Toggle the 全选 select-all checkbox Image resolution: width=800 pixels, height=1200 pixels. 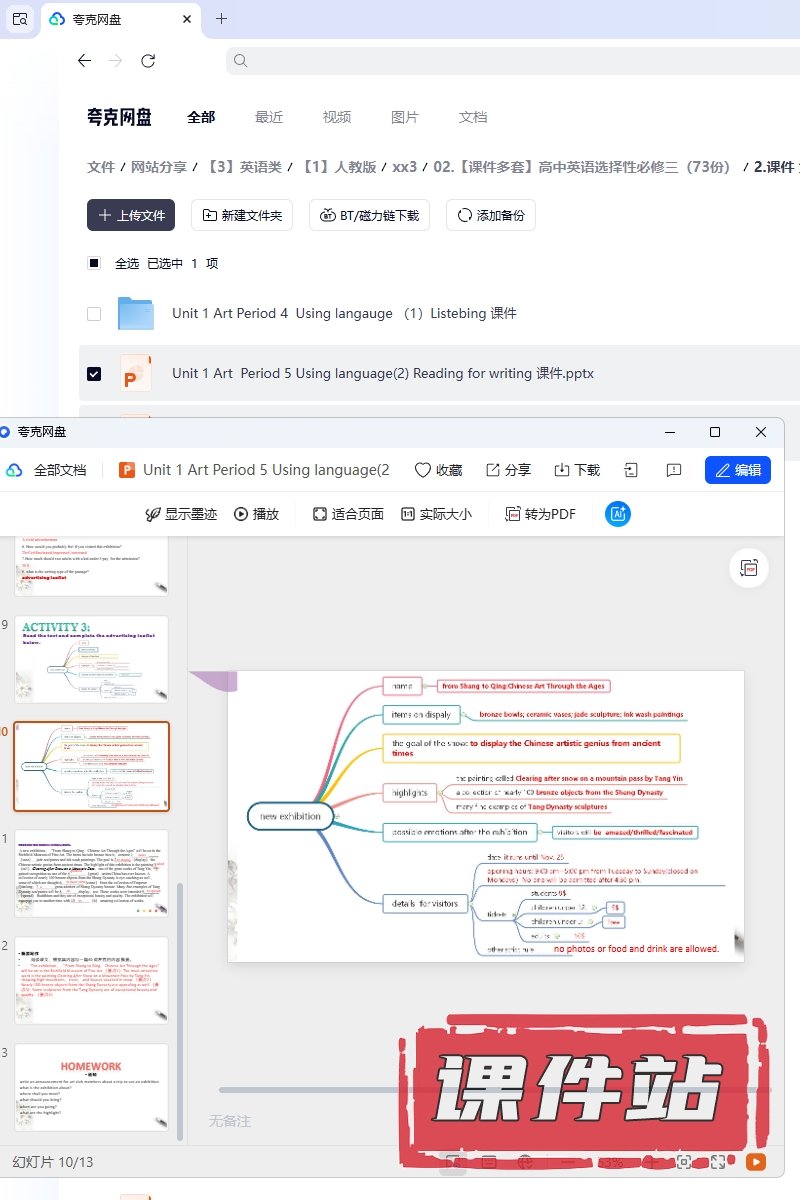(x=94, y=264)
